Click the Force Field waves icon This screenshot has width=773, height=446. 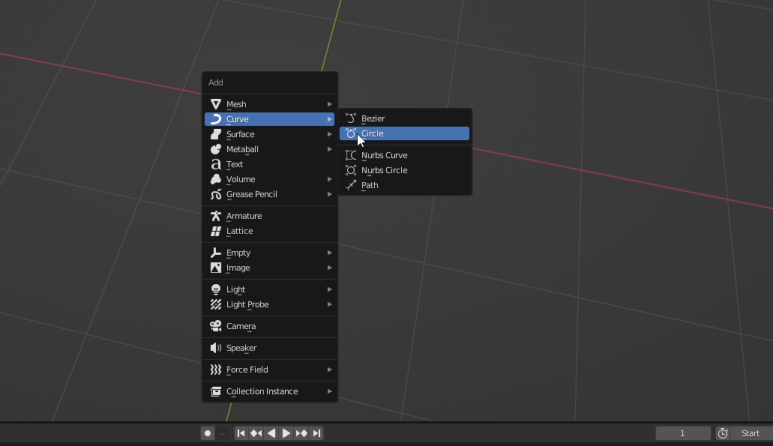tap(215, 370)
